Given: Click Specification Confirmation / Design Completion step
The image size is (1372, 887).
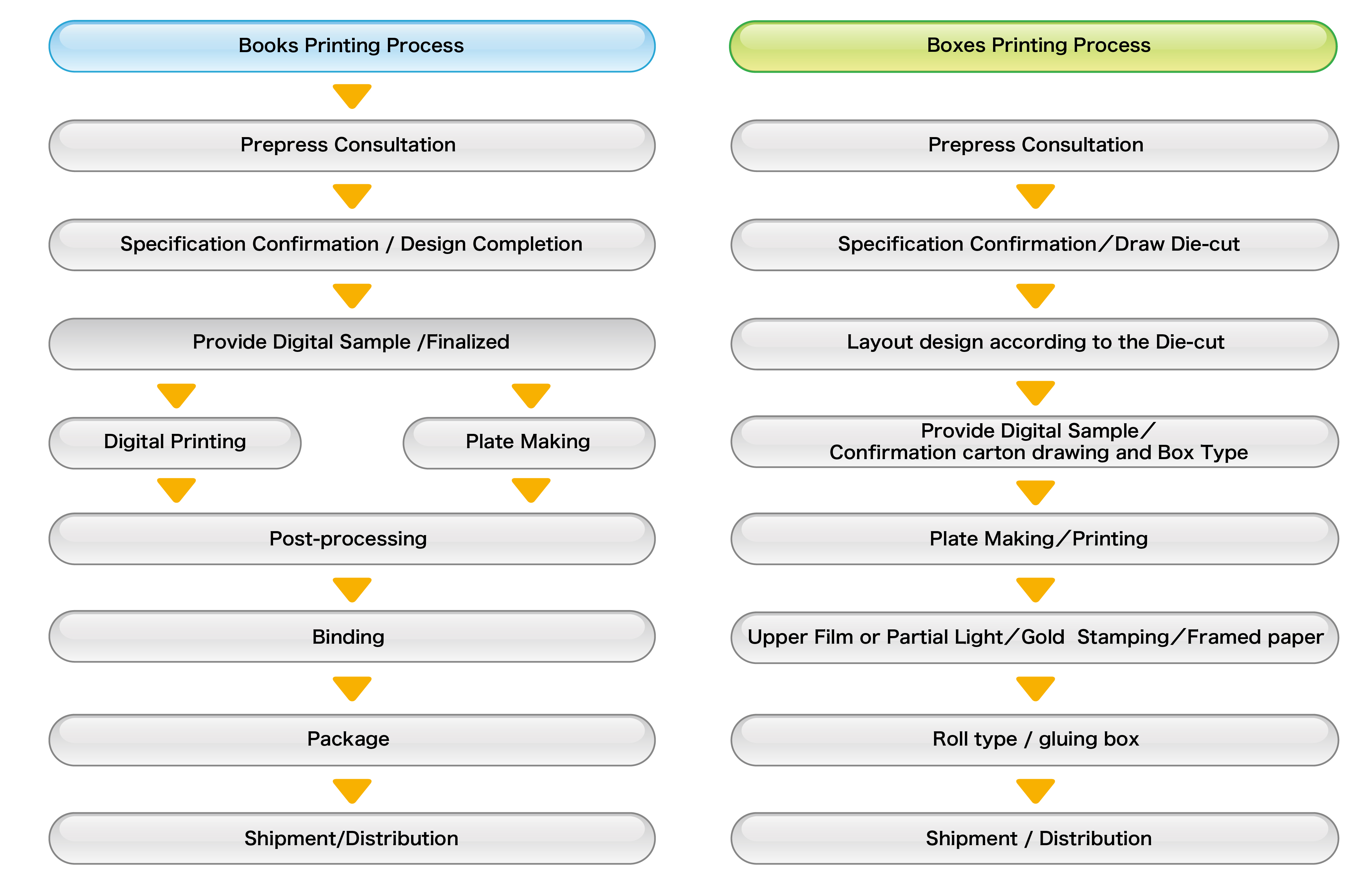Looking at the screenshot, I should click(x=352, y=245).
